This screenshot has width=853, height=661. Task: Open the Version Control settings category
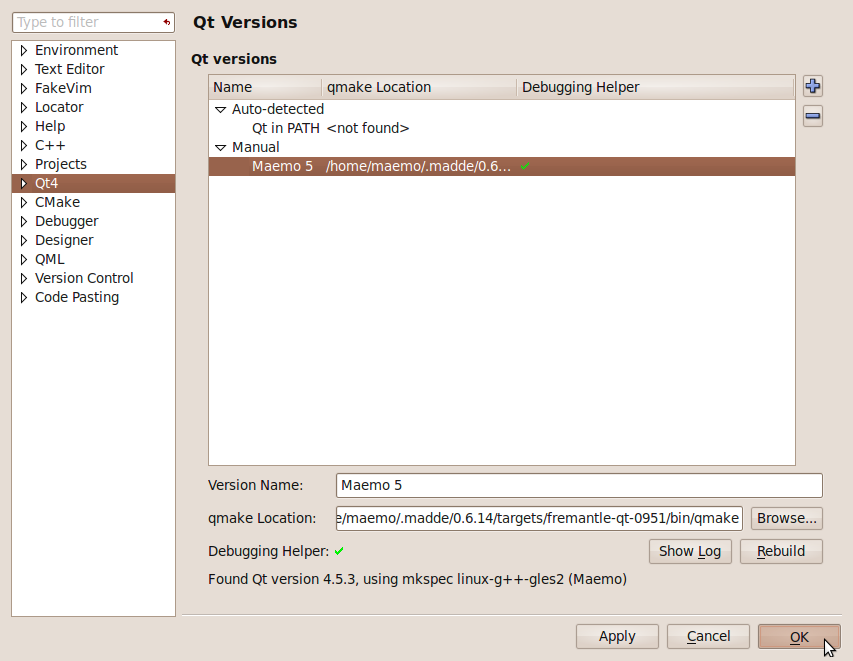[x=84, y=278]
